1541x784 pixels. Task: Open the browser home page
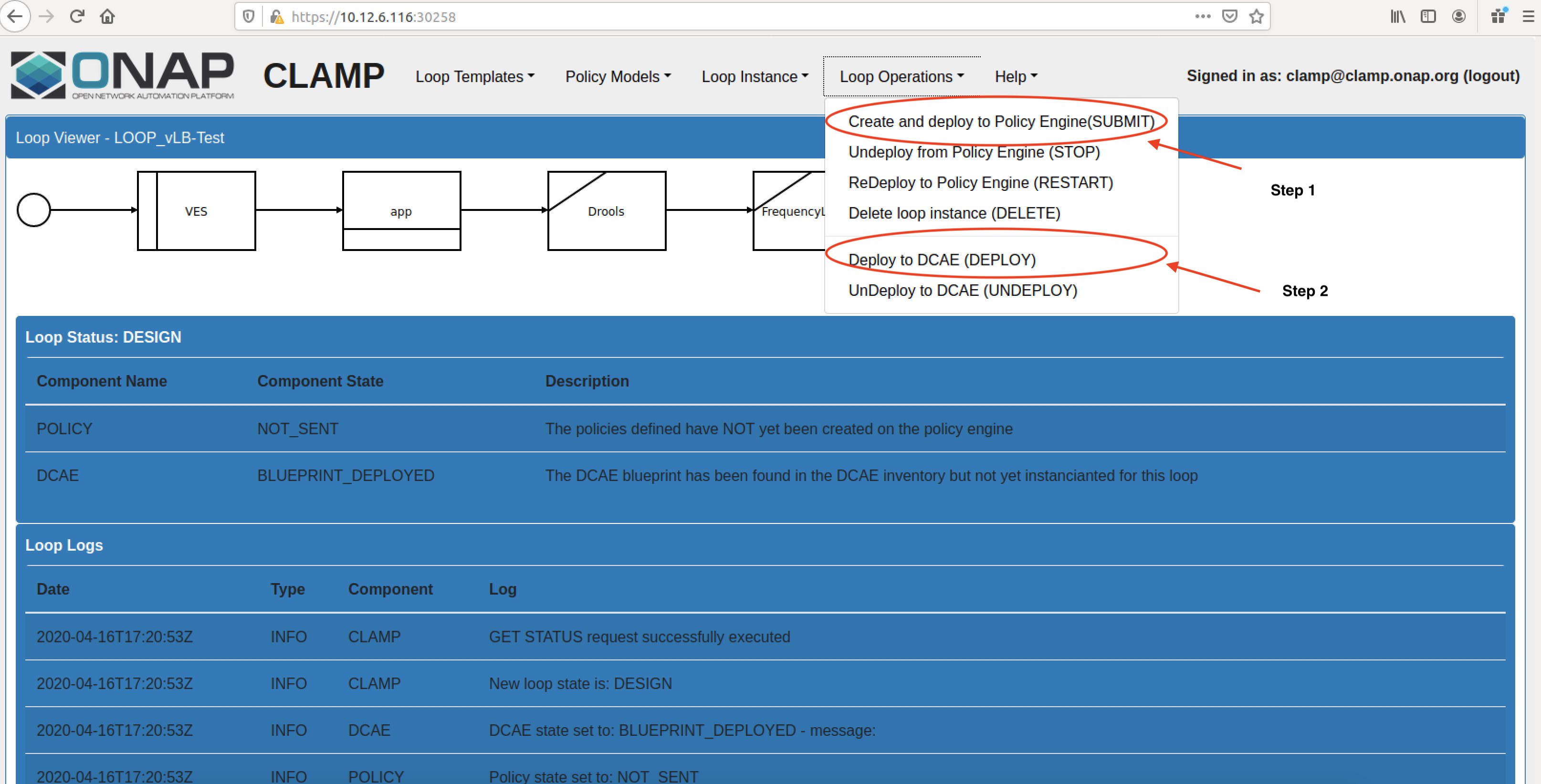[x=107, y=16]
